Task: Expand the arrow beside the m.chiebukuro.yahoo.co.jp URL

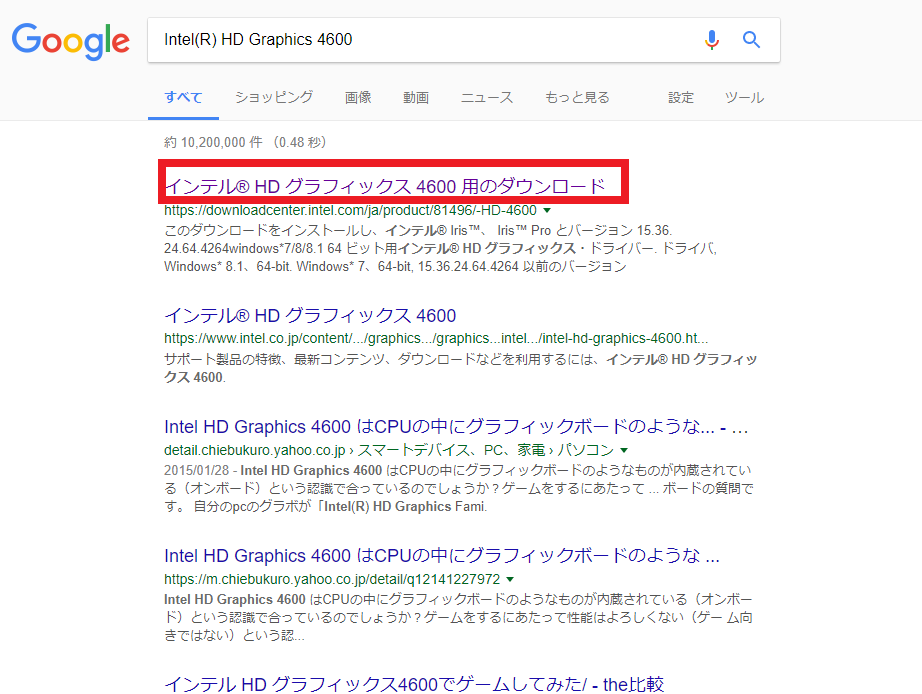Action: point(510,579)
